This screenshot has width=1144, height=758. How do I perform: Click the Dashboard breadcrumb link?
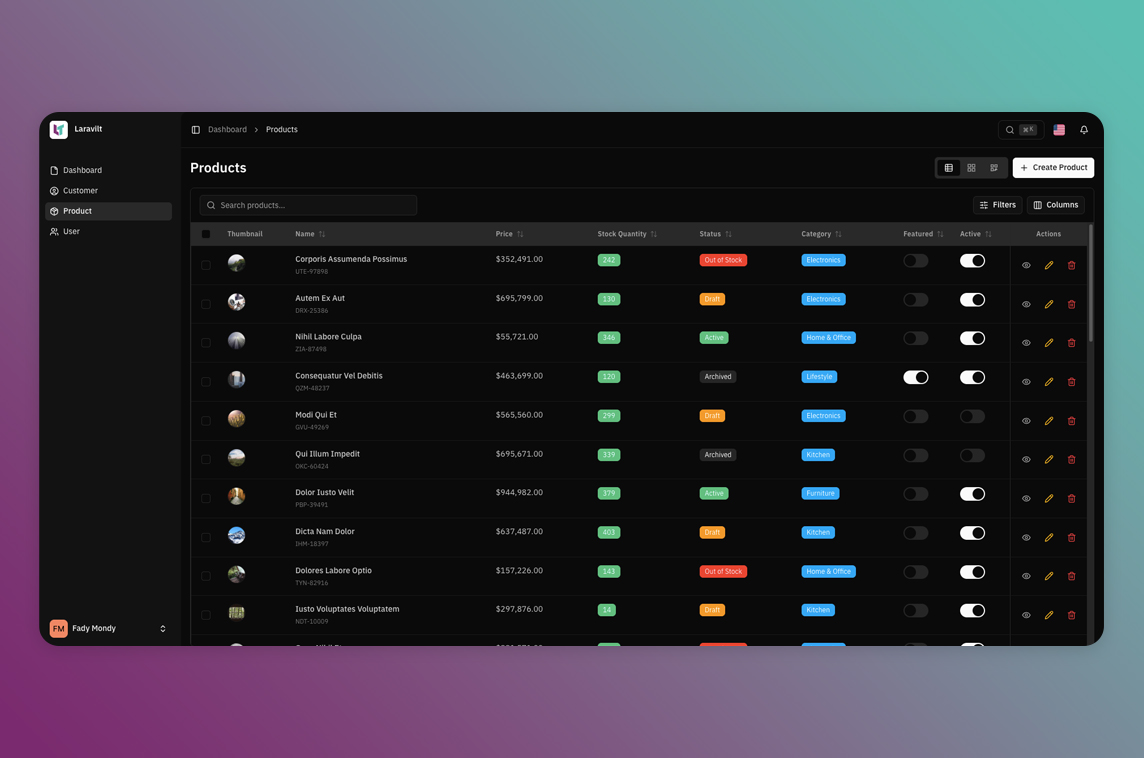pos(227,130)
